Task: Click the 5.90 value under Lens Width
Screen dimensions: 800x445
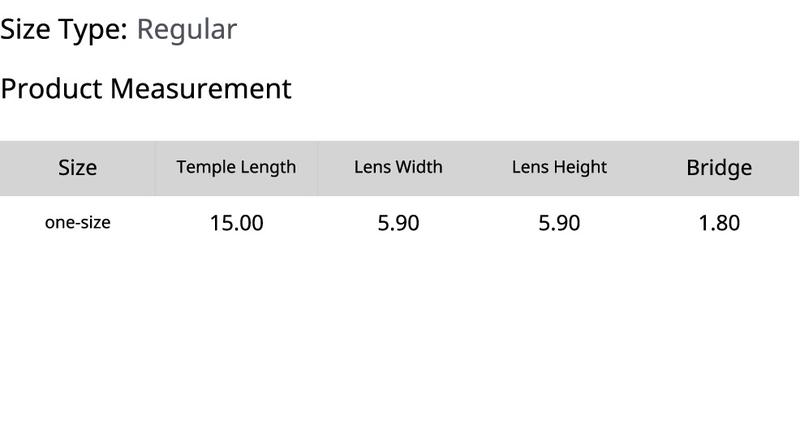Action: pos(398,223)
